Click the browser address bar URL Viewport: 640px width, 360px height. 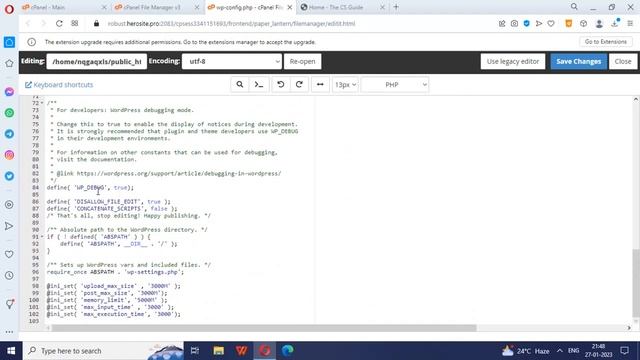tap(231, 24)
